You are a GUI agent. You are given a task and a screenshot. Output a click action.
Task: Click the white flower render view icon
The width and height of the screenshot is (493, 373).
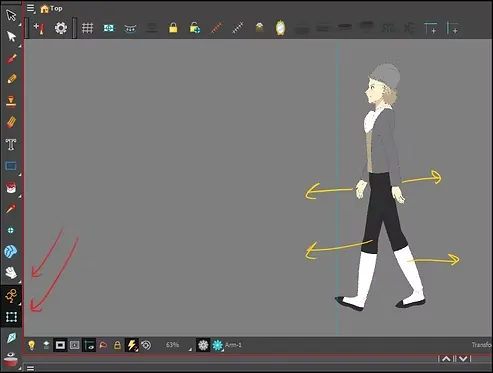tap(203, 345)
